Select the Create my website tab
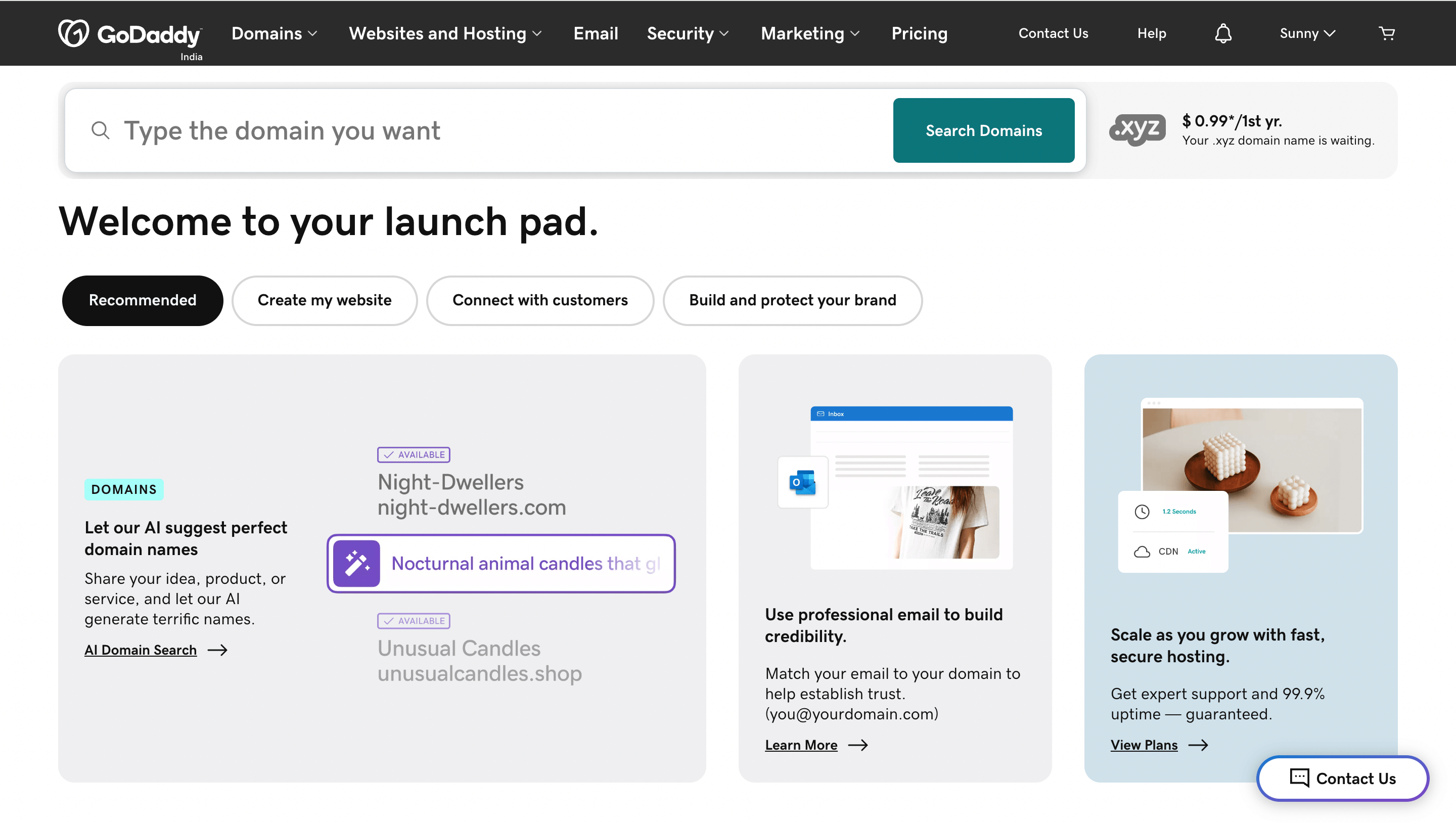 [x=325, y=300]
